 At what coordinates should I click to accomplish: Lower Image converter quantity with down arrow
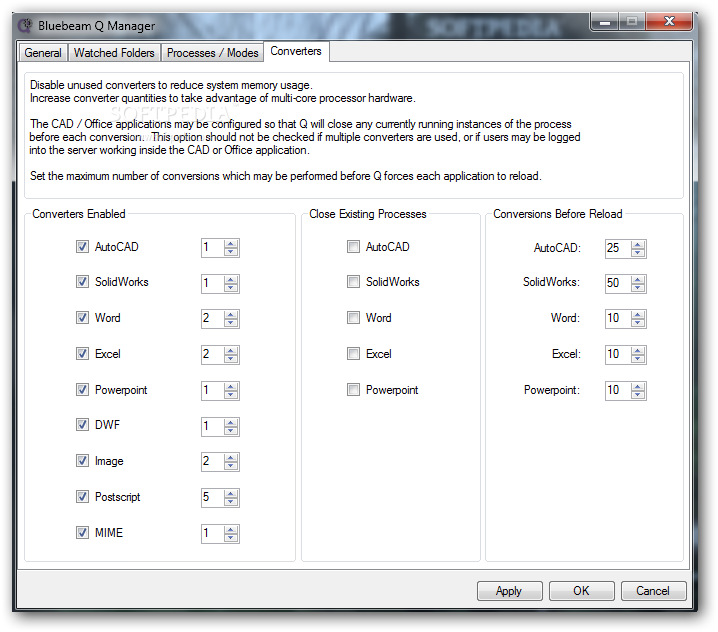231,466
